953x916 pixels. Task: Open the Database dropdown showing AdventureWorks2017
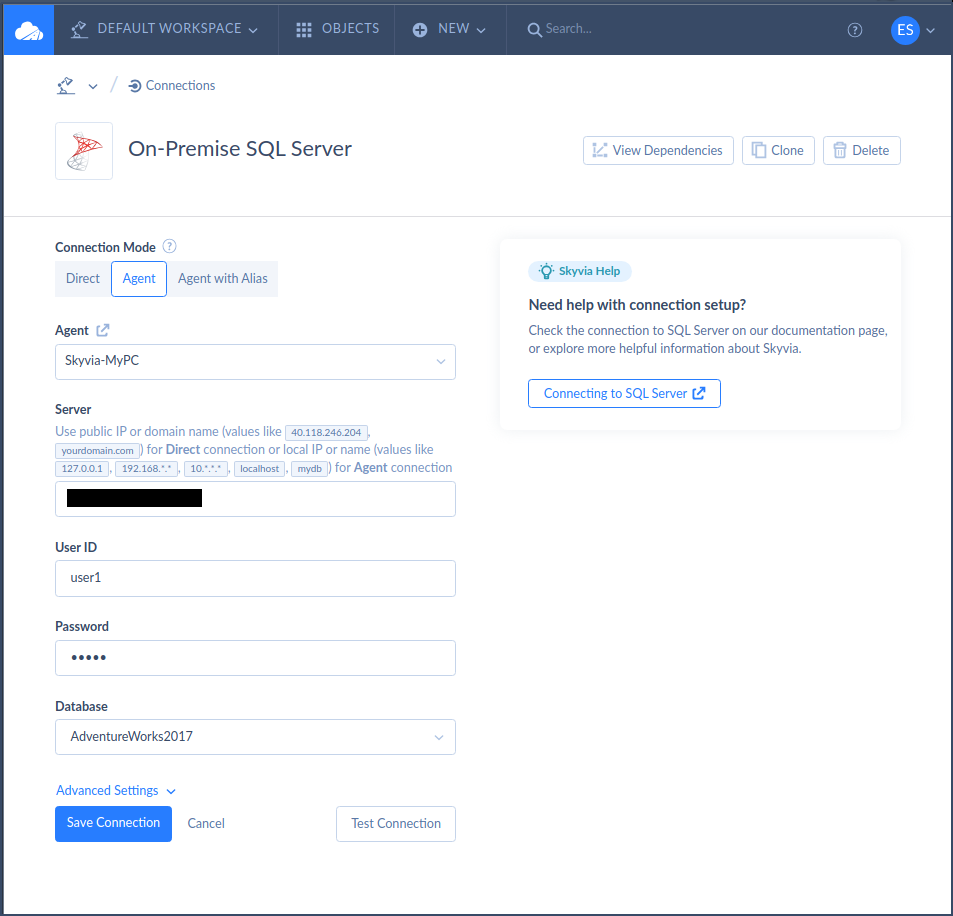click(x=255, y=737)
